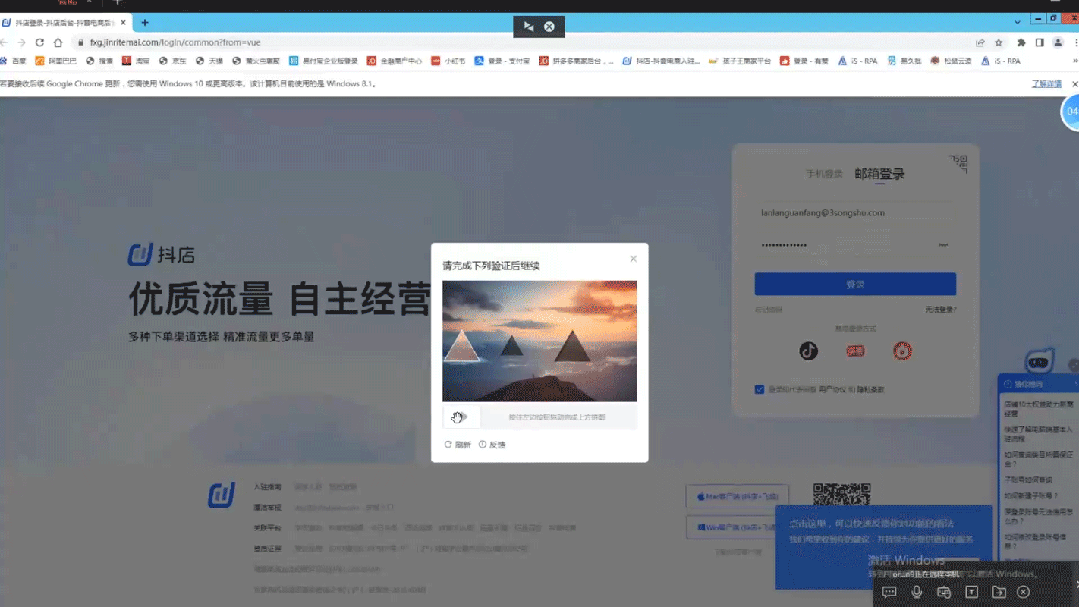Toggle password visibility eye icon
This screenshot has height=607, width=1079.
click(x=942, y=245)
